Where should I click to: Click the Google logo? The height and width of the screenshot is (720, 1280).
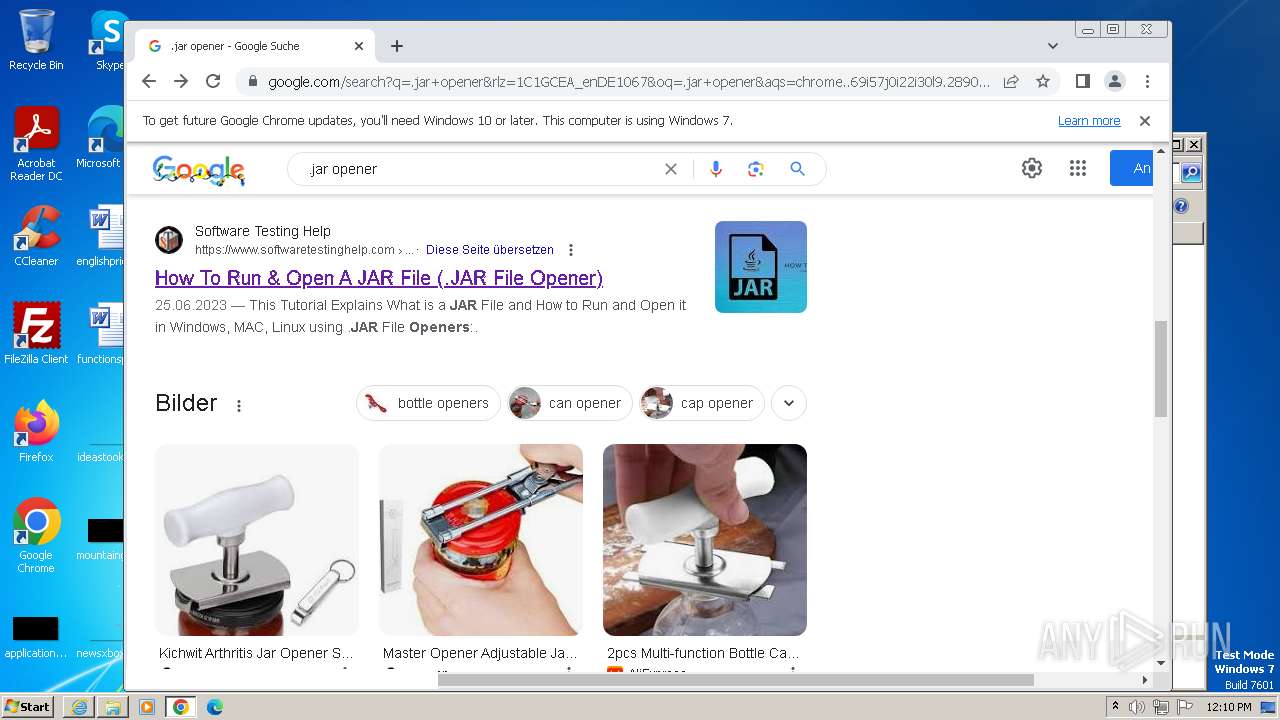pos(198,170)
